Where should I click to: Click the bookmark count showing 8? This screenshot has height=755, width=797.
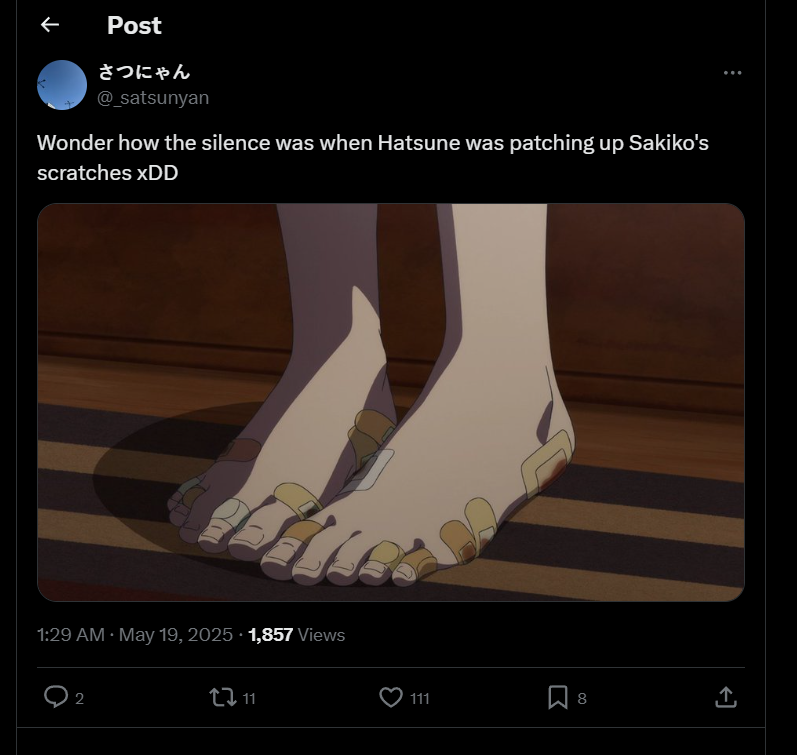(x=582, y=699)
